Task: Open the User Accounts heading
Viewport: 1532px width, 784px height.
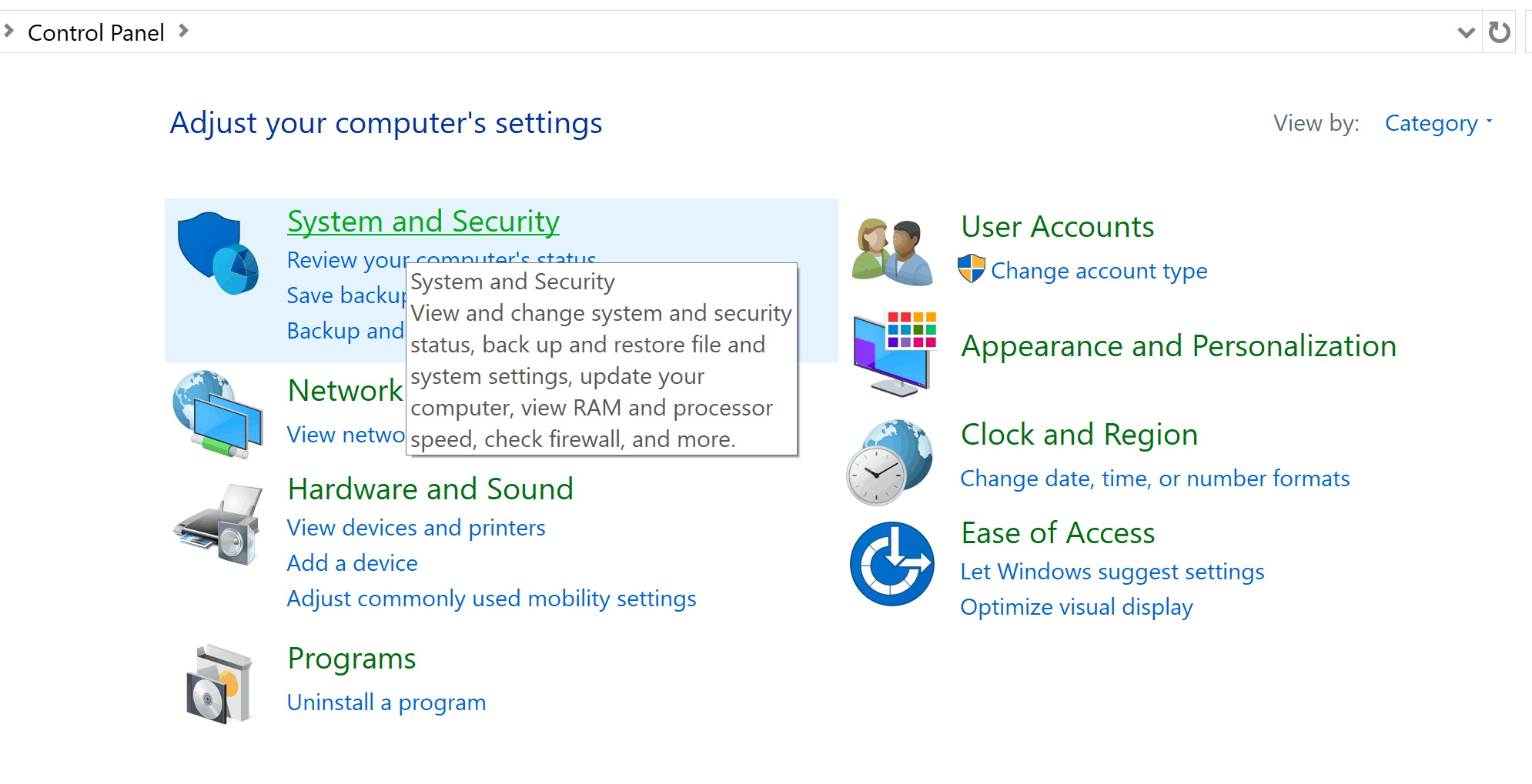Action: point(1058,227)
